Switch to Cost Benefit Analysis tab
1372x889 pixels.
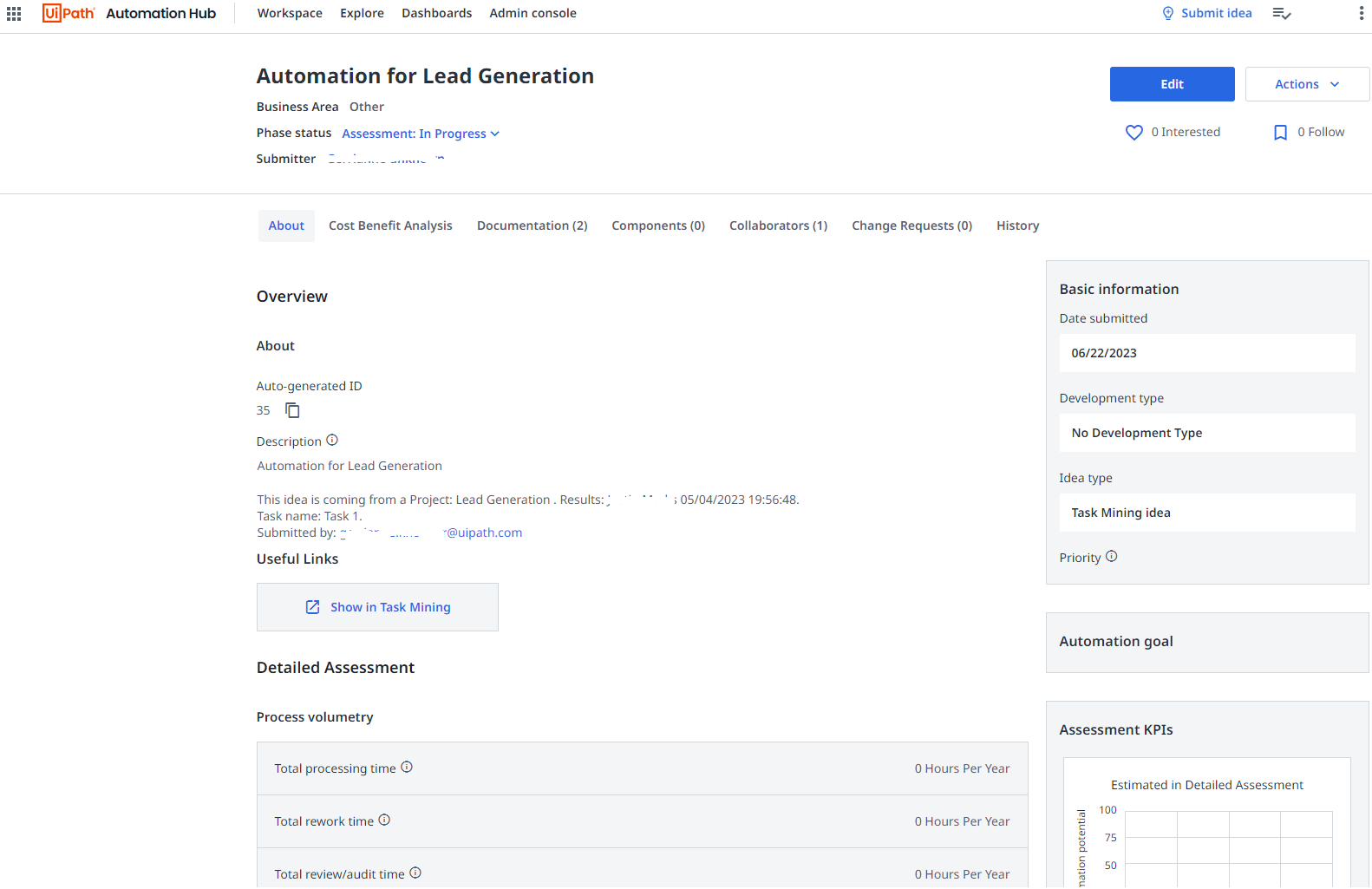tap(390, 226)
